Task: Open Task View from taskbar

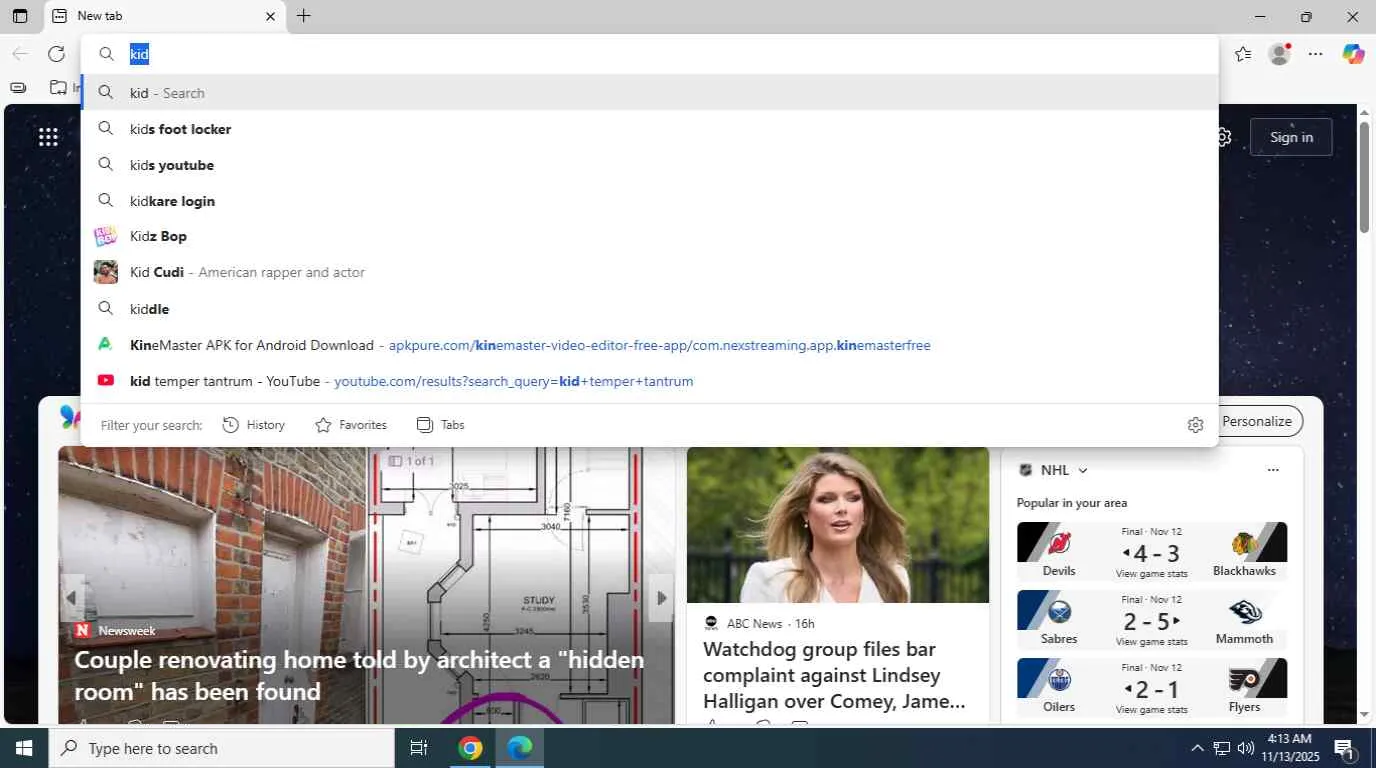Action: point(419,748)
